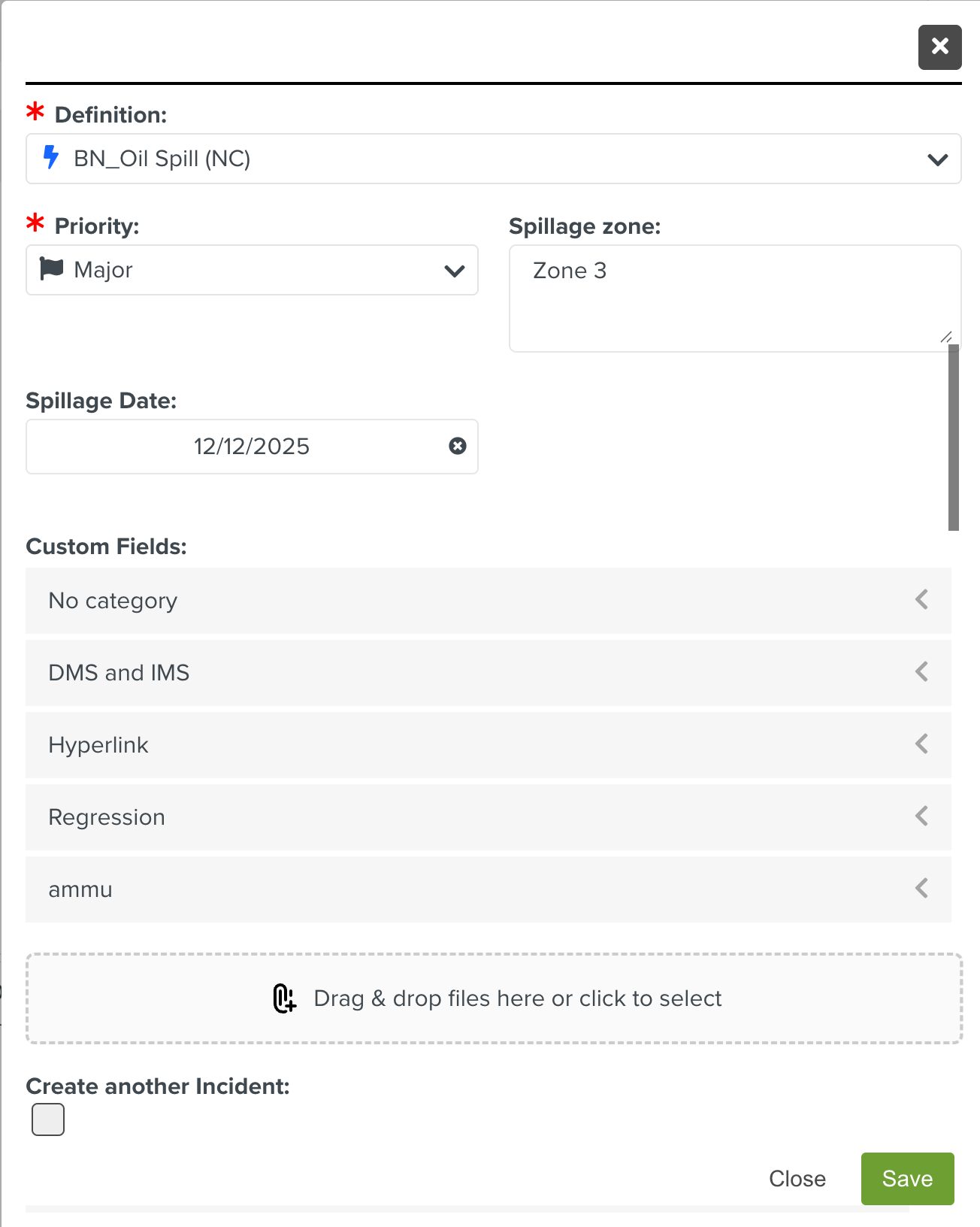Open the Definition dropdown arrow
Image resolution: width=980 pixels, height=1227 pixels.
pyautogui.click(x=937, y=159)
